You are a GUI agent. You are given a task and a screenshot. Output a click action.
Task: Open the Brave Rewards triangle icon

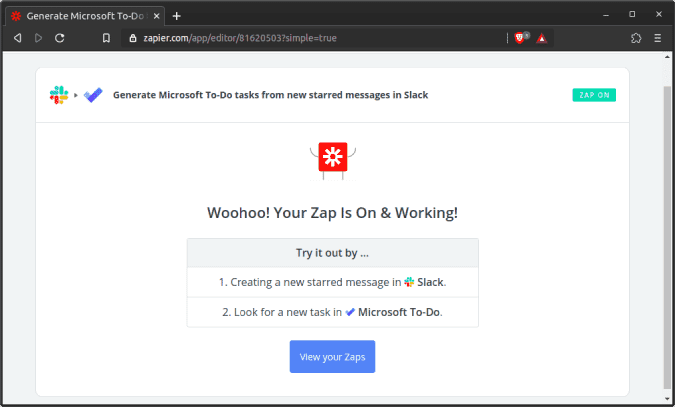542,38
